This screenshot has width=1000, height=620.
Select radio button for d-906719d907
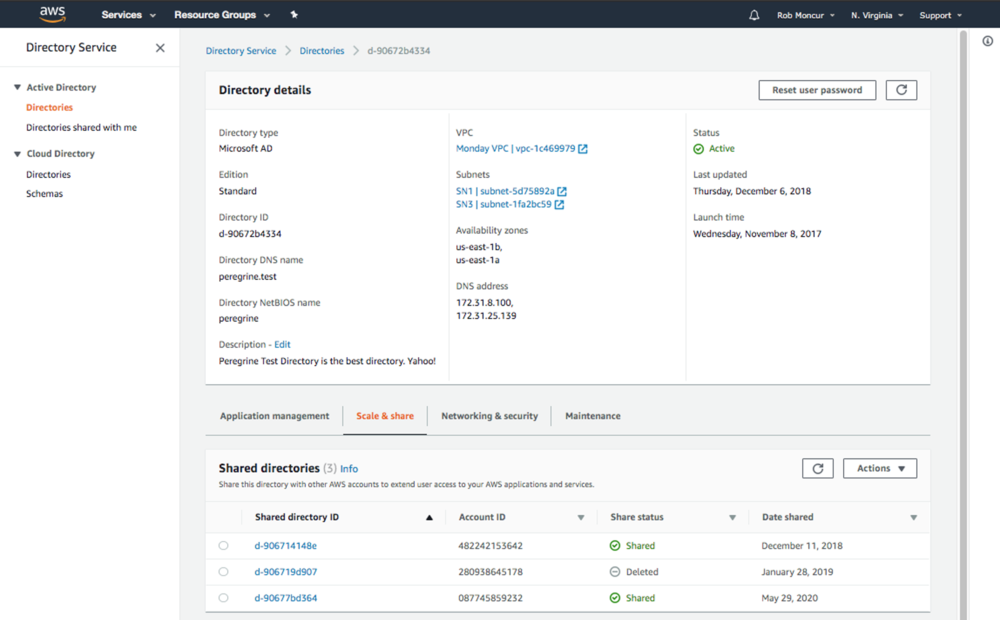point(223,572)
